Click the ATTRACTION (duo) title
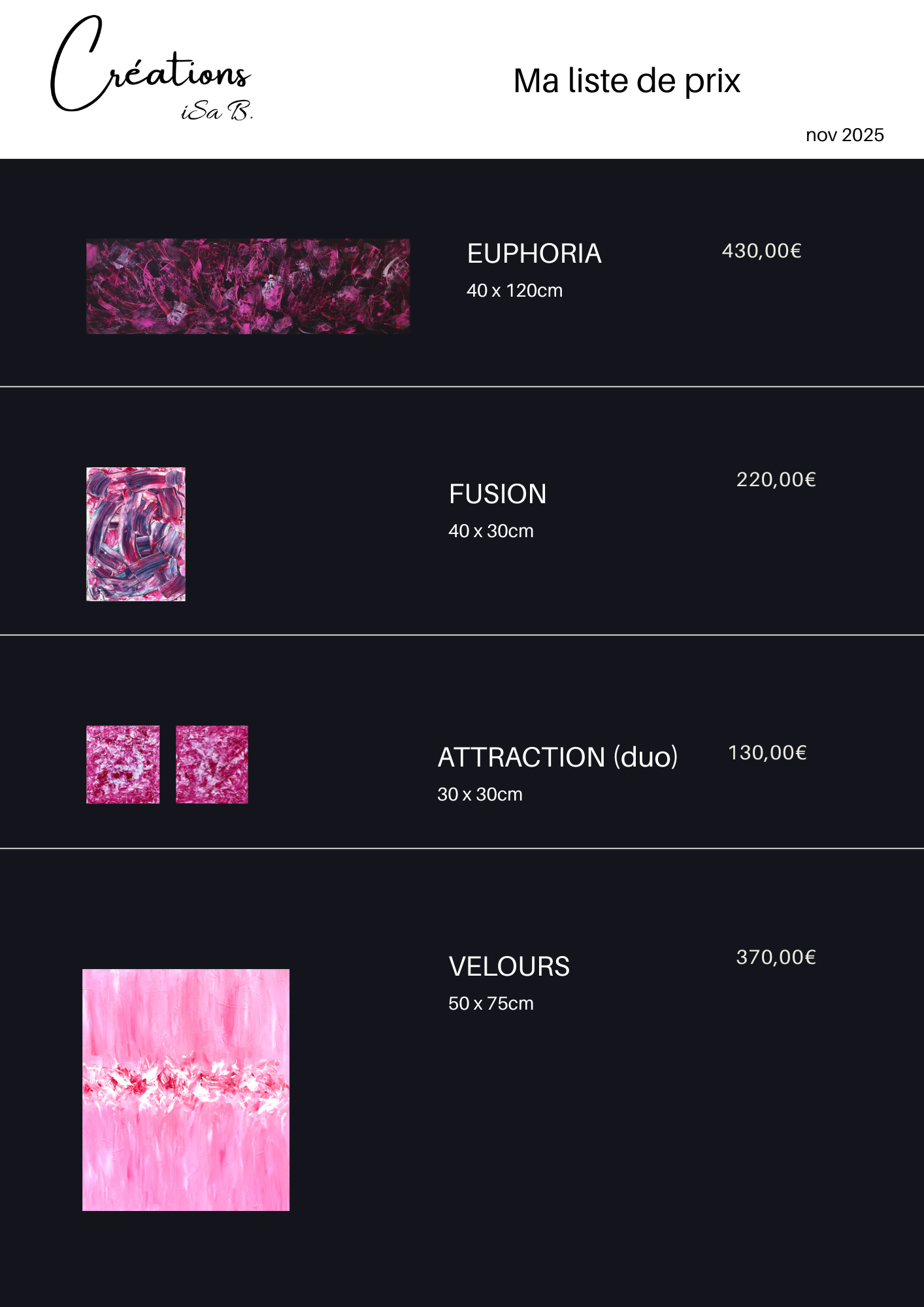This screenshot has width=924, height=1307. tap(557, 757)
